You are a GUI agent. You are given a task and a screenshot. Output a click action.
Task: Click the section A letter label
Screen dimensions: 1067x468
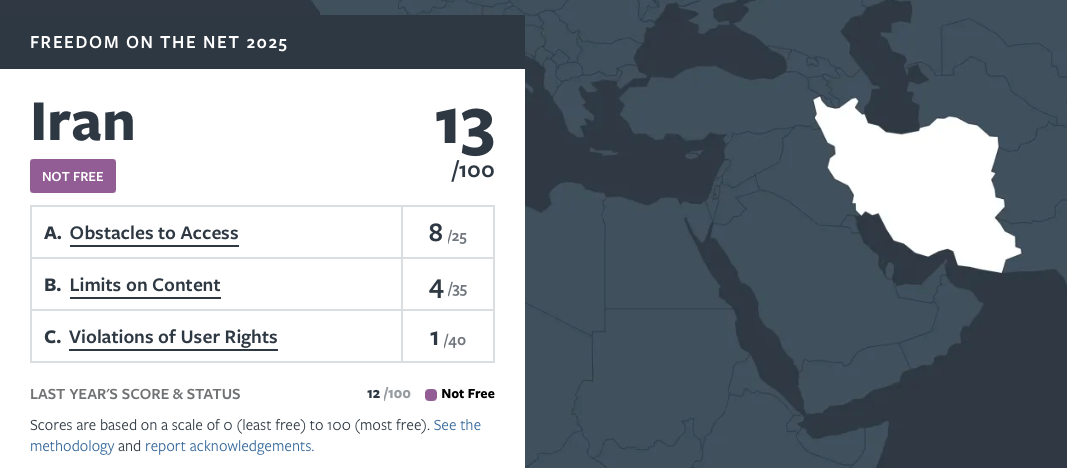coord(53,233)
